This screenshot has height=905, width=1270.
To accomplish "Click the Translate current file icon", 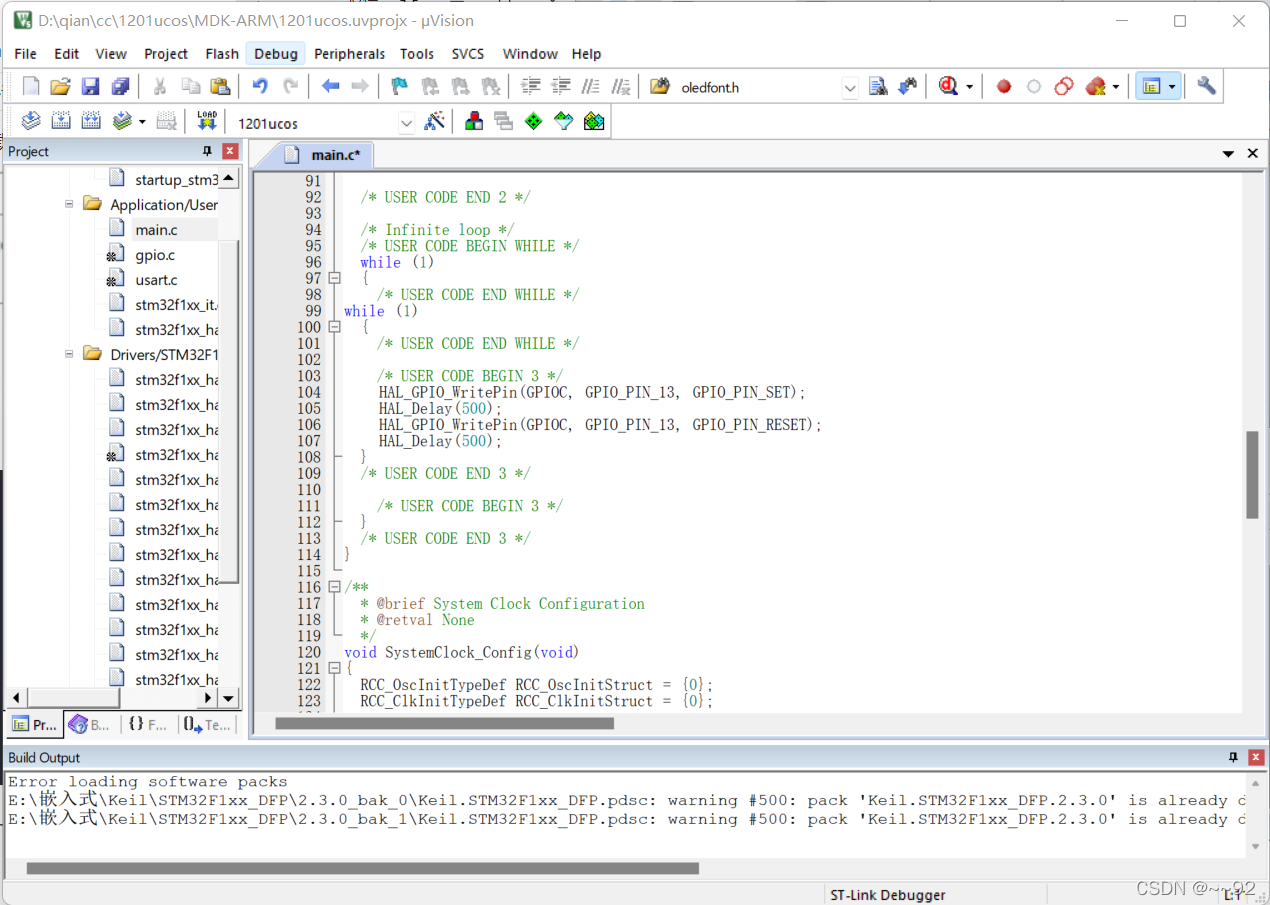I will (x=31, y=122).
